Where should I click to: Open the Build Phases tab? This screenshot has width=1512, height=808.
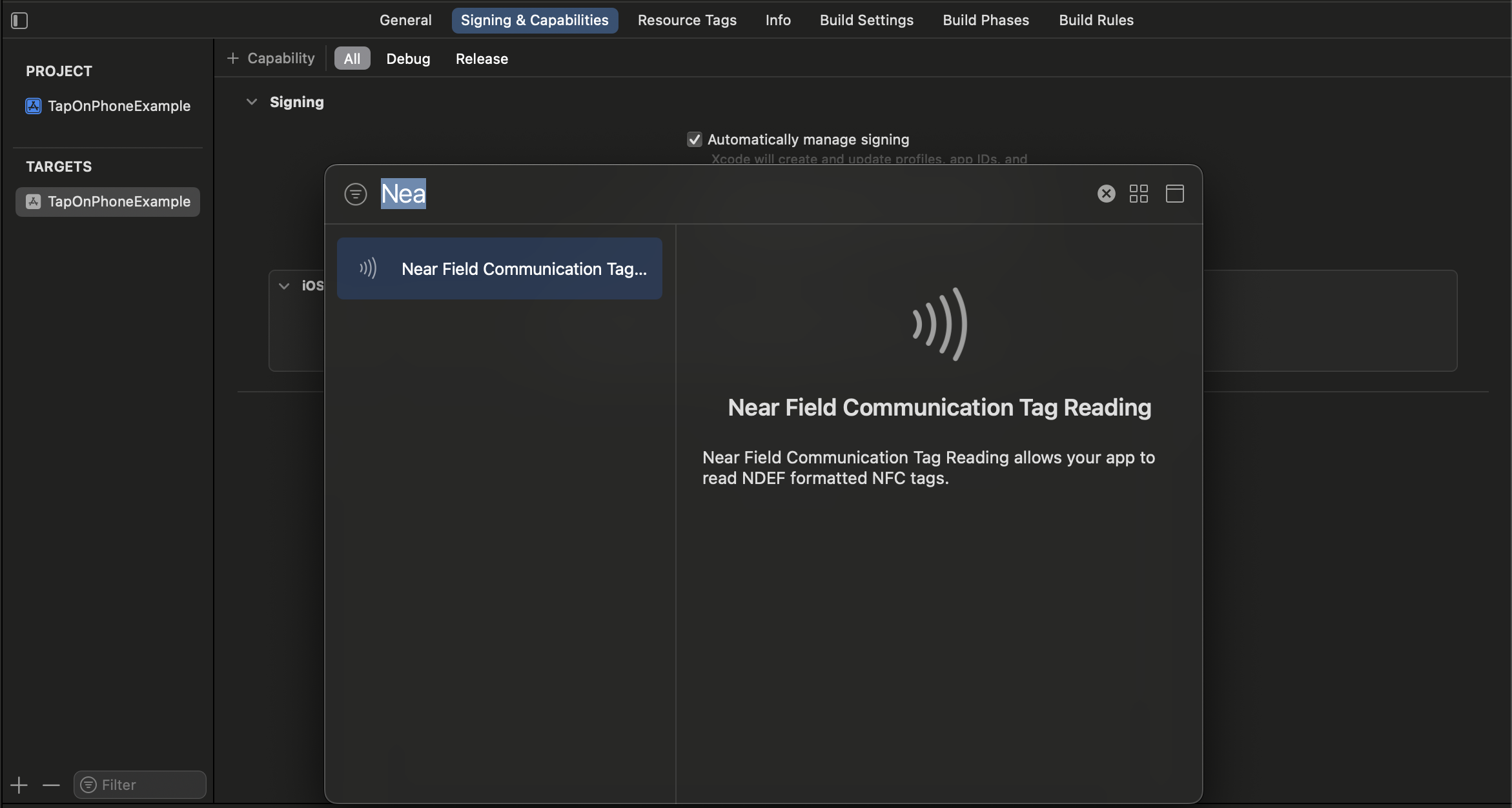986,20
